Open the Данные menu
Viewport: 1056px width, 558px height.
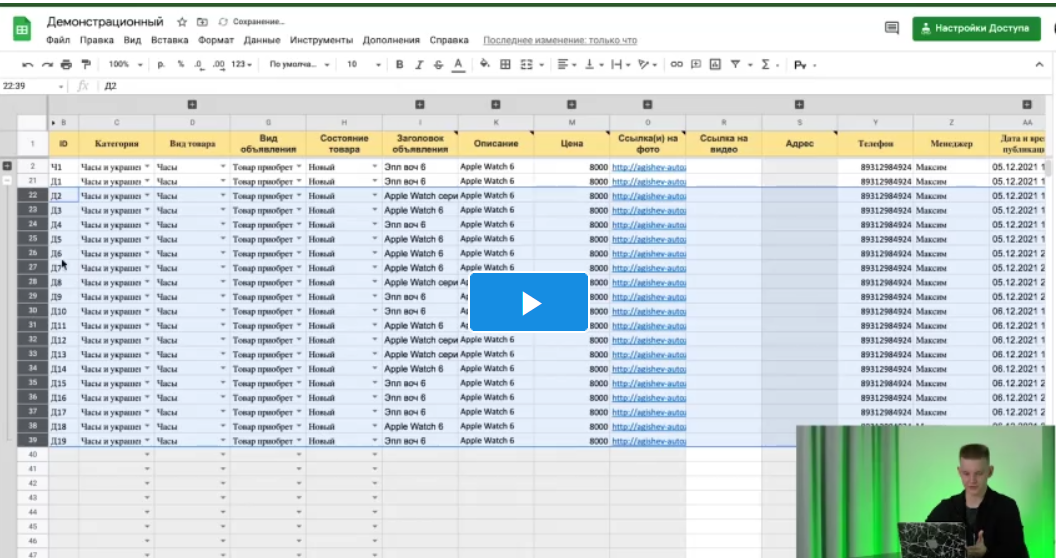click(x=262, y=40)
